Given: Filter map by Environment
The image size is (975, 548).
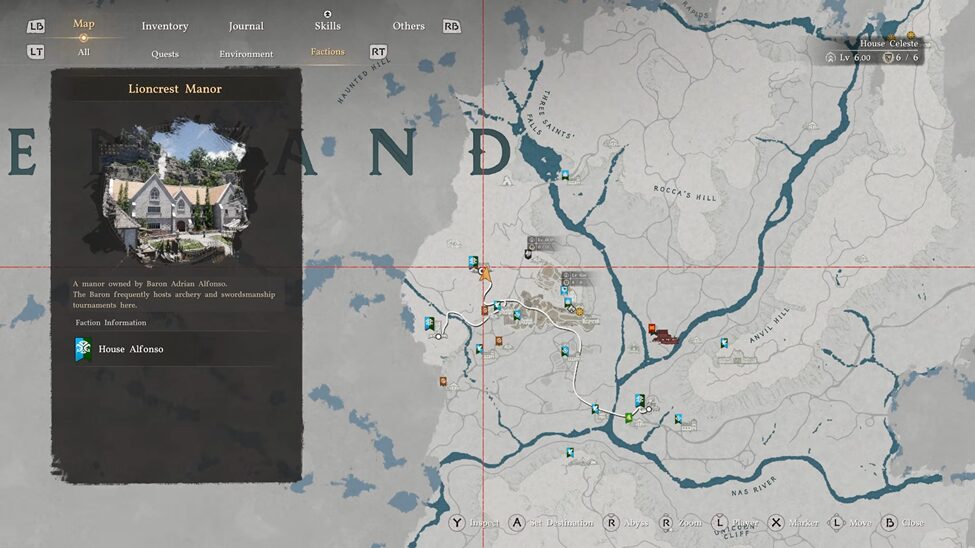Looking at the screenshot, I should pos(246,54).
